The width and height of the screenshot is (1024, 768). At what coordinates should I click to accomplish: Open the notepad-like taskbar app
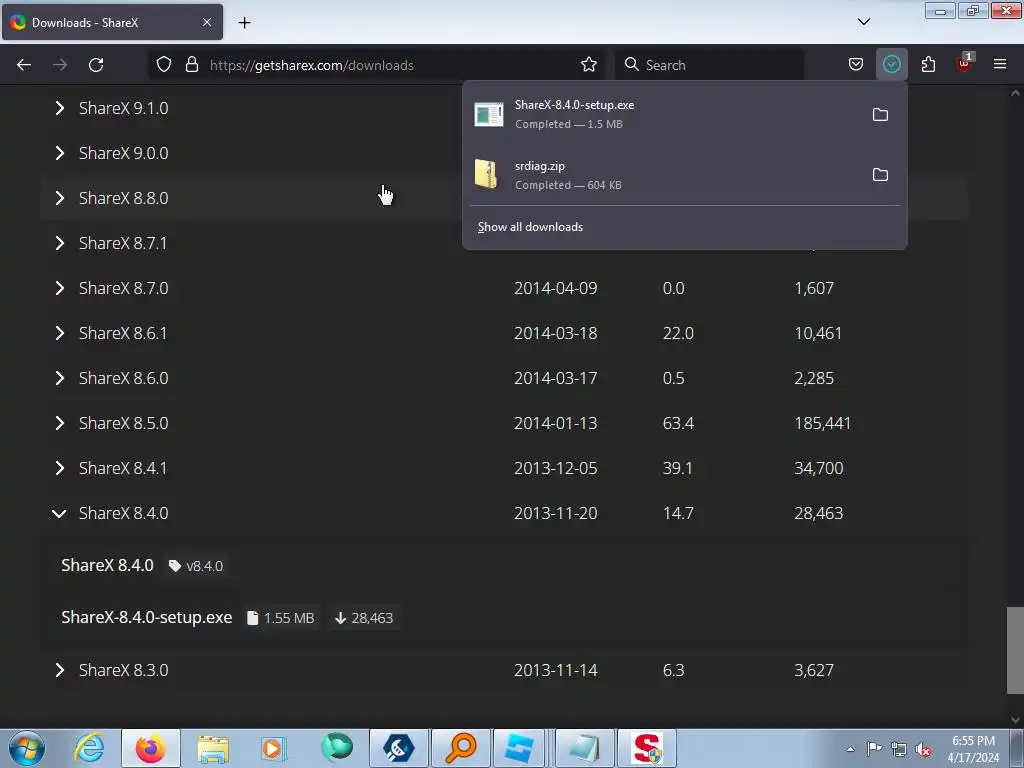coord(584,748)
